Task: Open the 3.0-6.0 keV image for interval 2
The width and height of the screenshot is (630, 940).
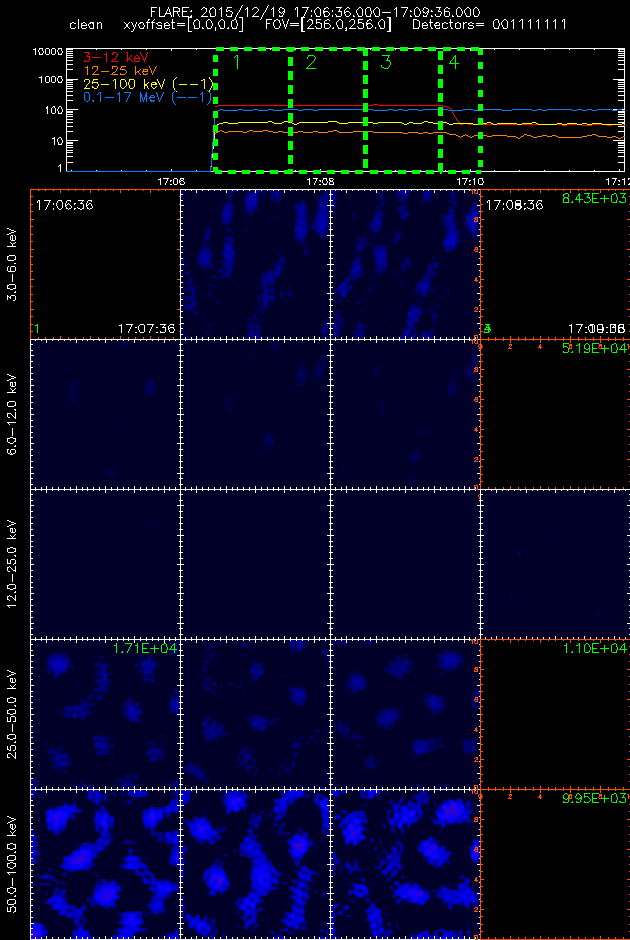Action: 255,264
